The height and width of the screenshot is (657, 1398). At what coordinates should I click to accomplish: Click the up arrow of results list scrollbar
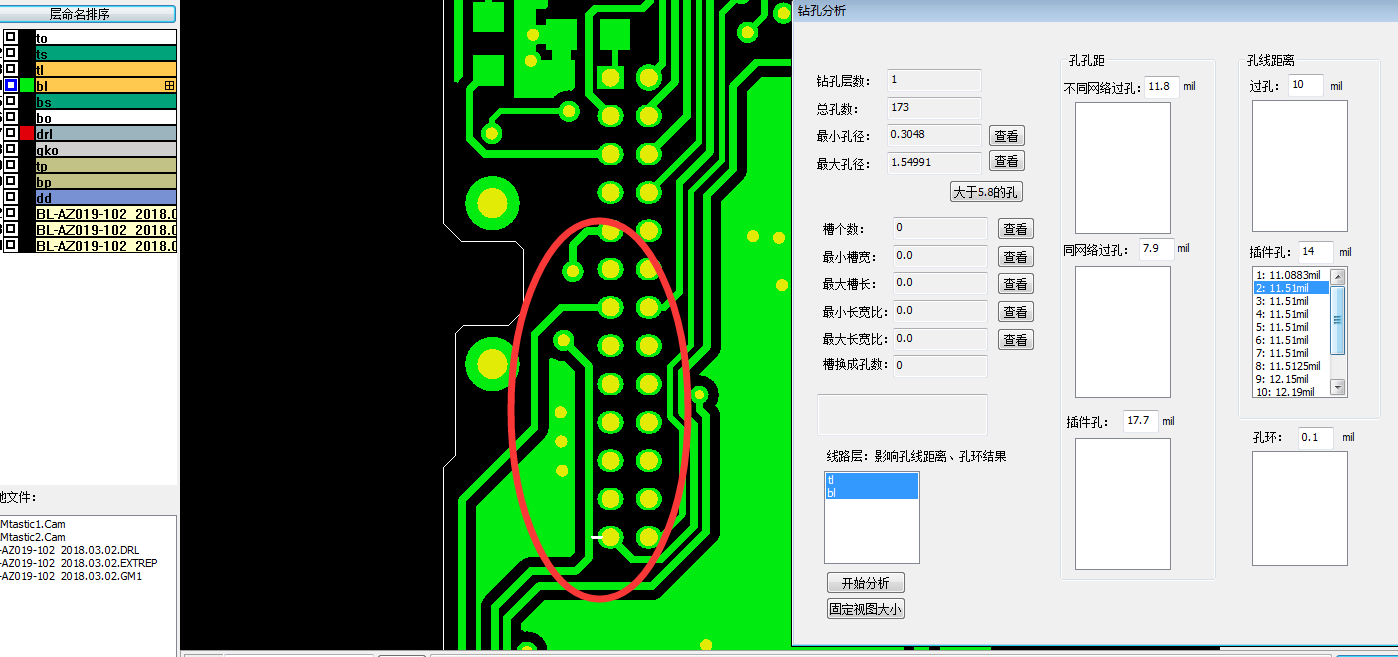1338,276
